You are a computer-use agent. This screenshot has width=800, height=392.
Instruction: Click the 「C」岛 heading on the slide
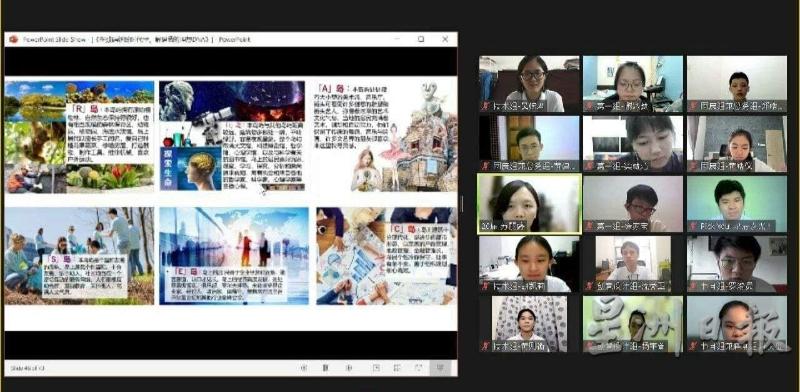404,229
